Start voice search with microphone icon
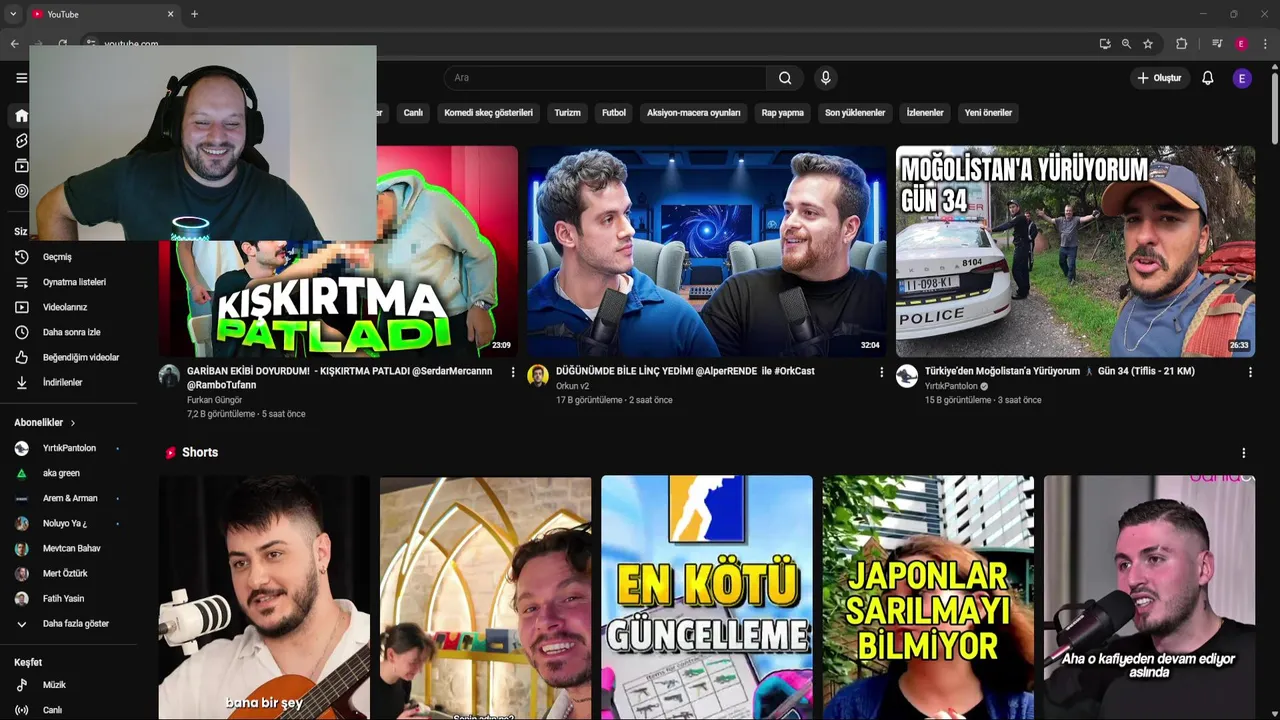The image size is (1280, 720). click(x=825, y=78)
